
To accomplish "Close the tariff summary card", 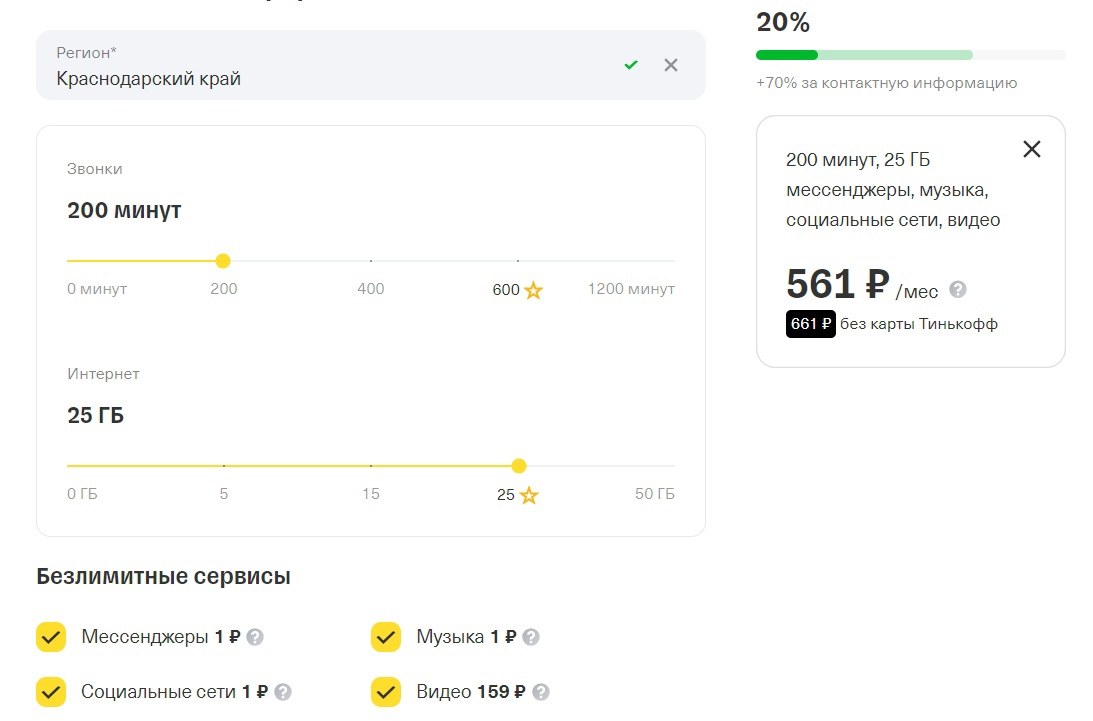I will (x=1032, y=149).
